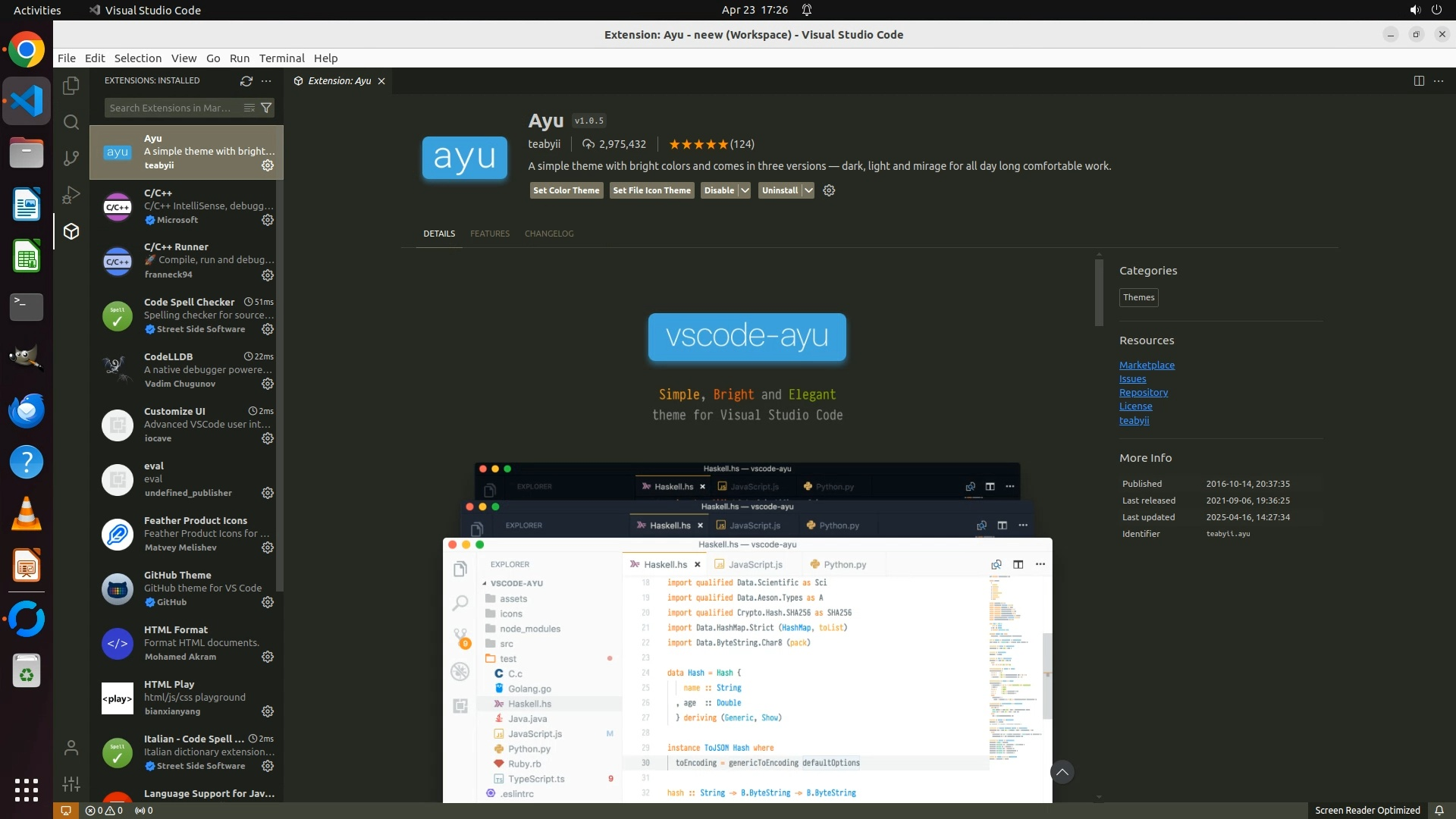1456x819 pixels.
Task: Open the Accounts icon in activity bar
Action: 71,748
